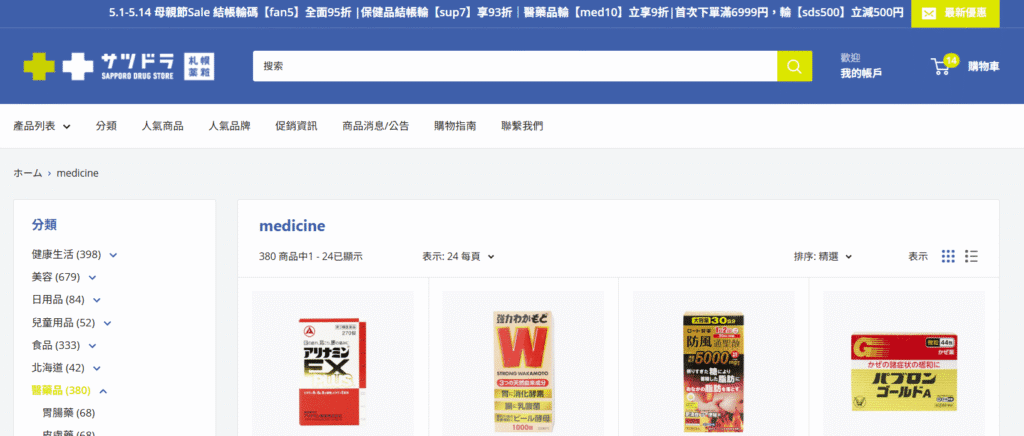Open 購物指南 menu item
This screenshot has width=1024, height=436.
coord(455,126)
